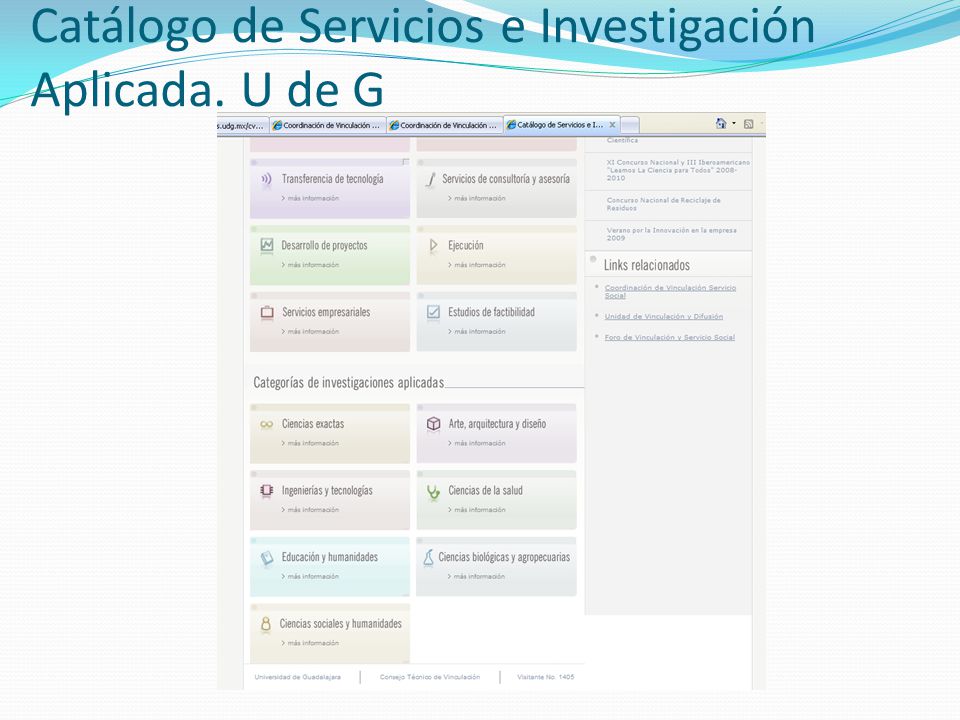Open Ciencias biológicas y agropecuarias más información
This screenshot has height=720, width=960.
476,577
